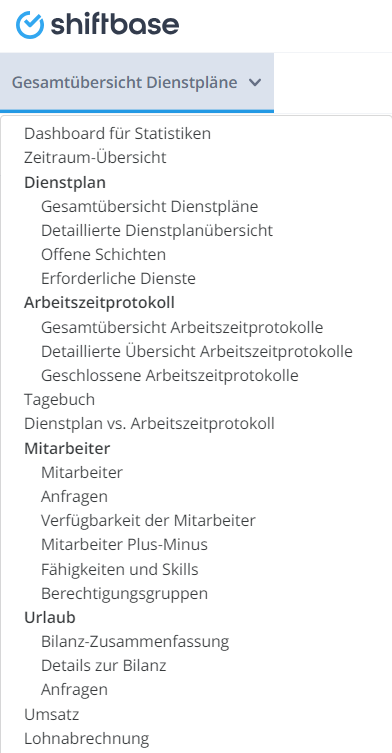Select the Tagebuch option
Image resolution: width=392 pixels, height=753 pixels.
(x=60, y=400)
